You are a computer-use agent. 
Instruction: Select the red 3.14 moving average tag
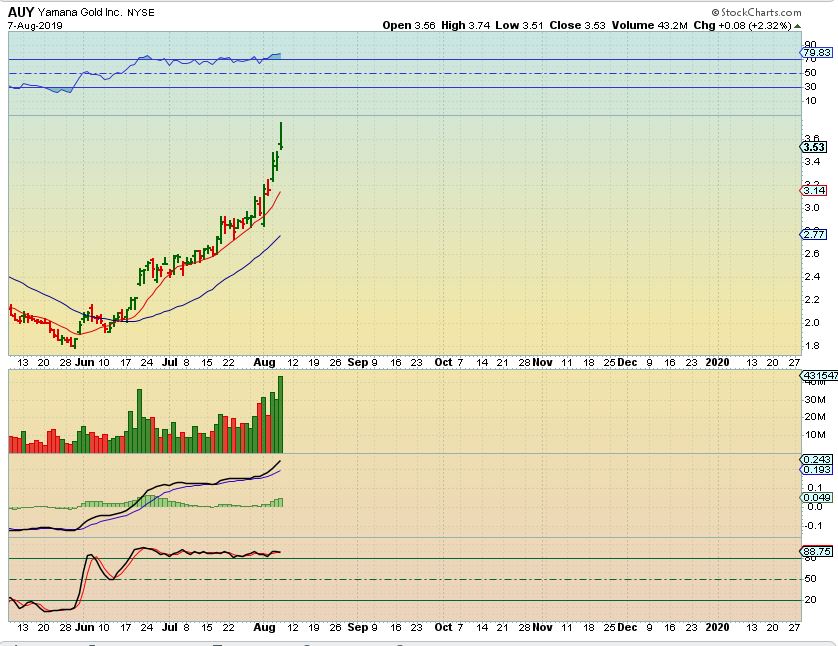pos(813,190)
